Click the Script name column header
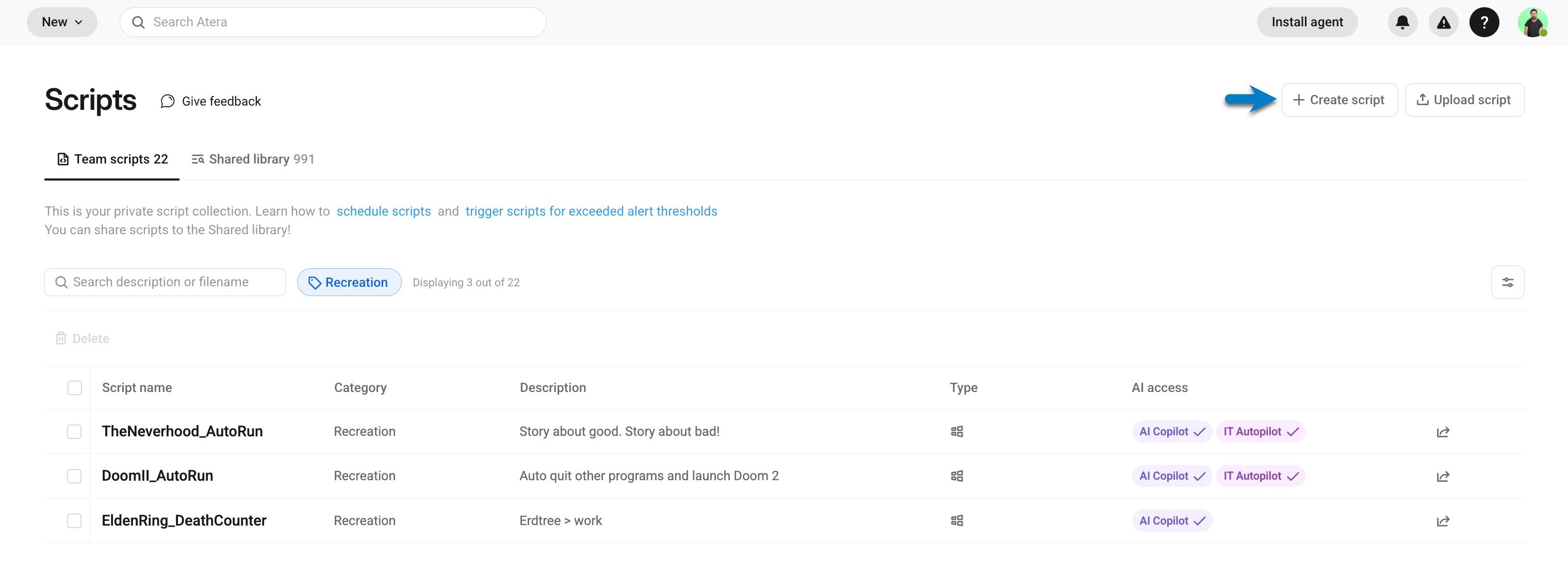Image resolution: width=1568 pixels, height=588 pixels. (x=137, y=388)
